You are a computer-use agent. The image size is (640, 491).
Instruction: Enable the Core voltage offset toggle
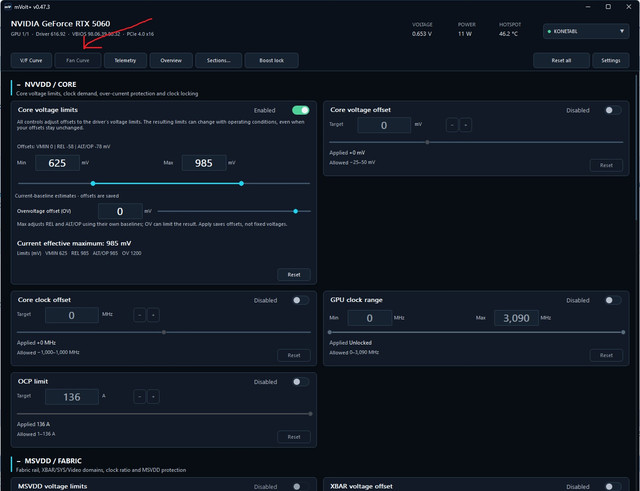pos(613,110)
